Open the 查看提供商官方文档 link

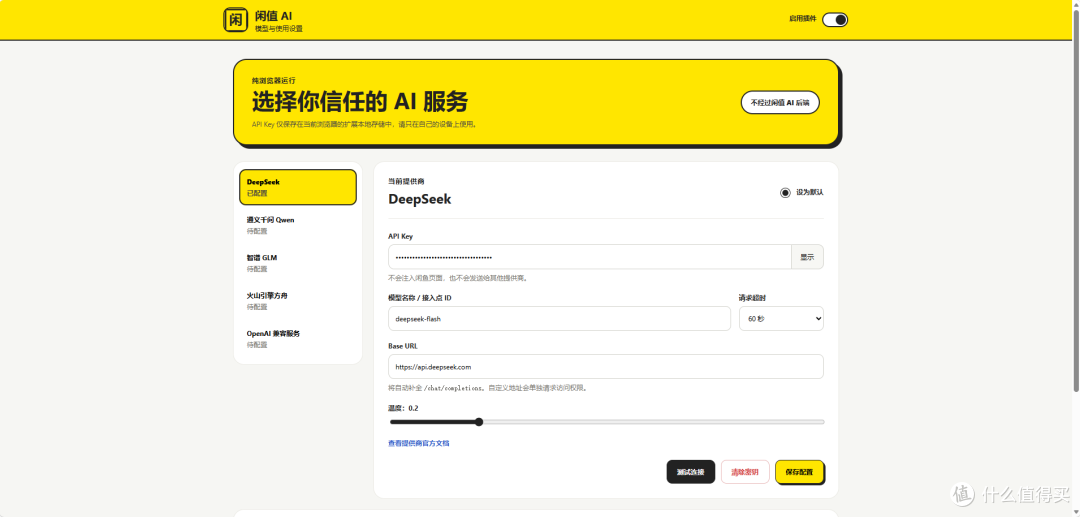click(x=419, y=443)
